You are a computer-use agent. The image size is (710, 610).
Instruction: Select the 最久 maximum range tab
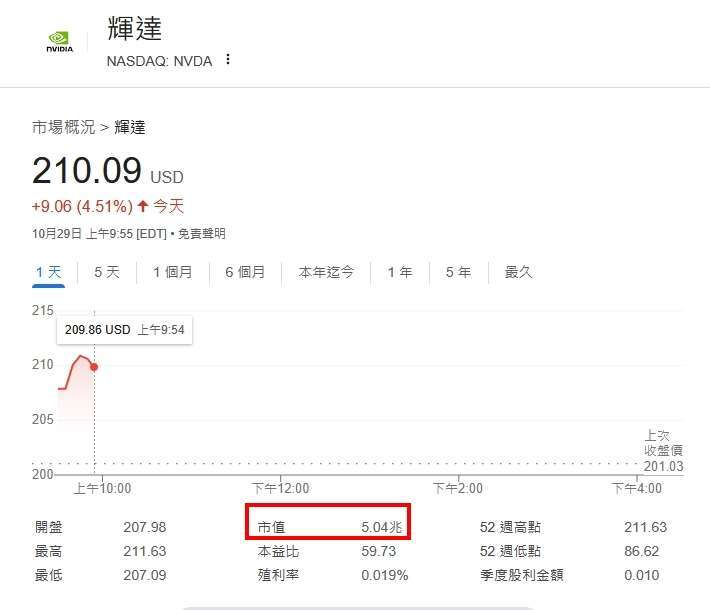(518, 272)
